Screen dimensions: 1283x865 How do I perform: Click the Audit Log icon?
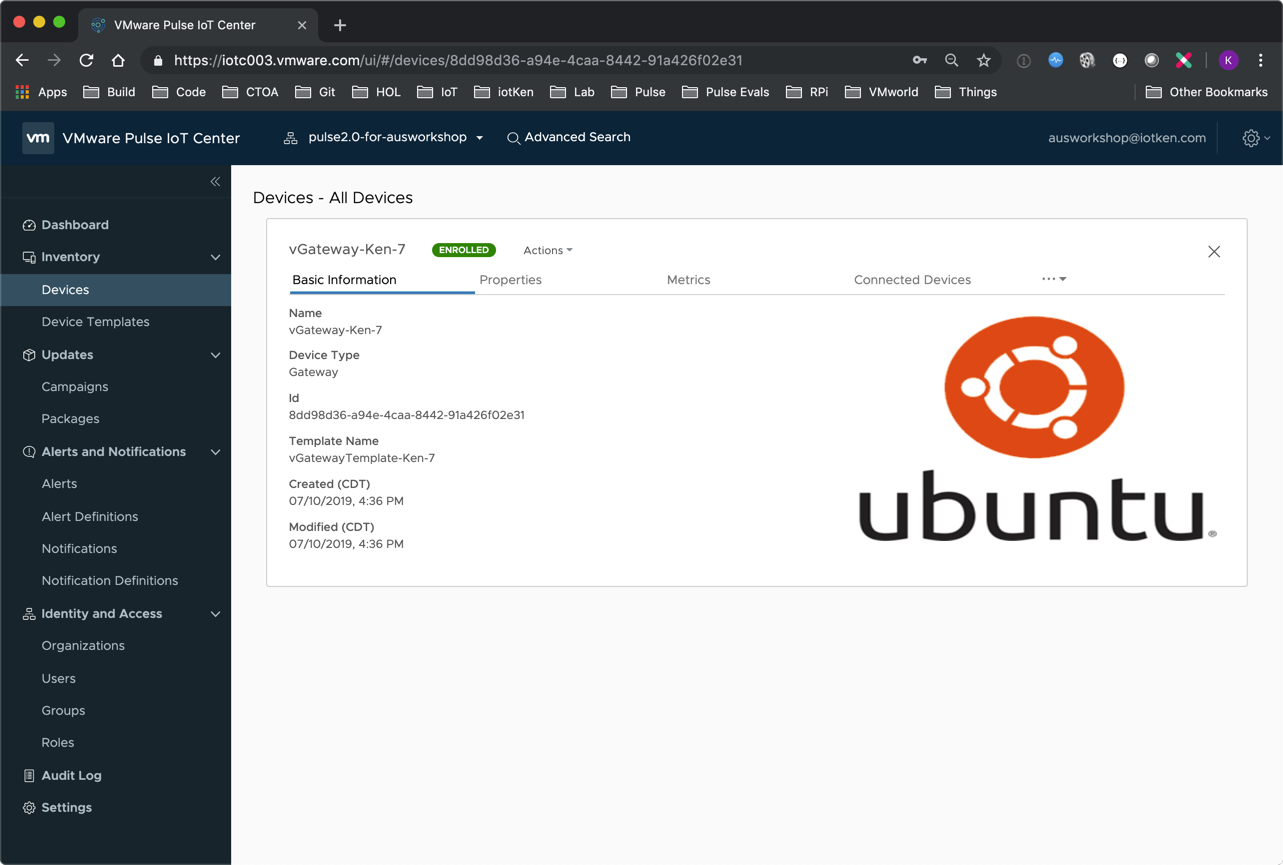tap(29, 775)
